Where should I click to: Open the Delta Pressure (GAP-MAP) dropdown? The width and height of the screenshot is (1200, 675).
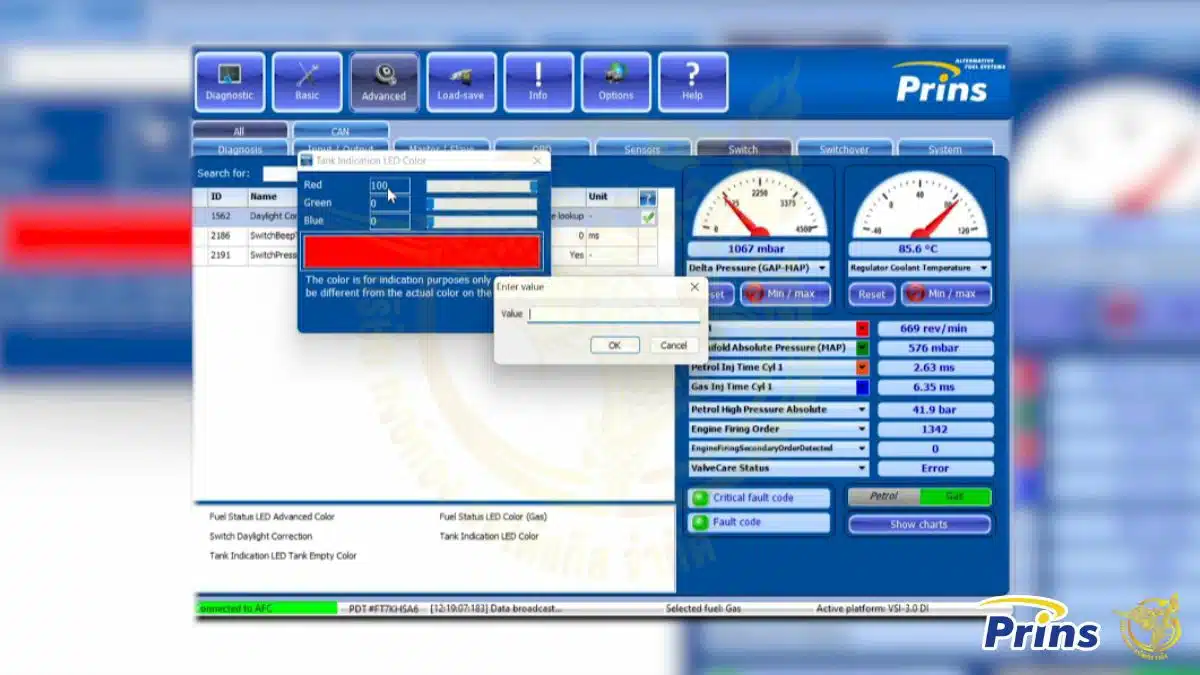(759, 268)
